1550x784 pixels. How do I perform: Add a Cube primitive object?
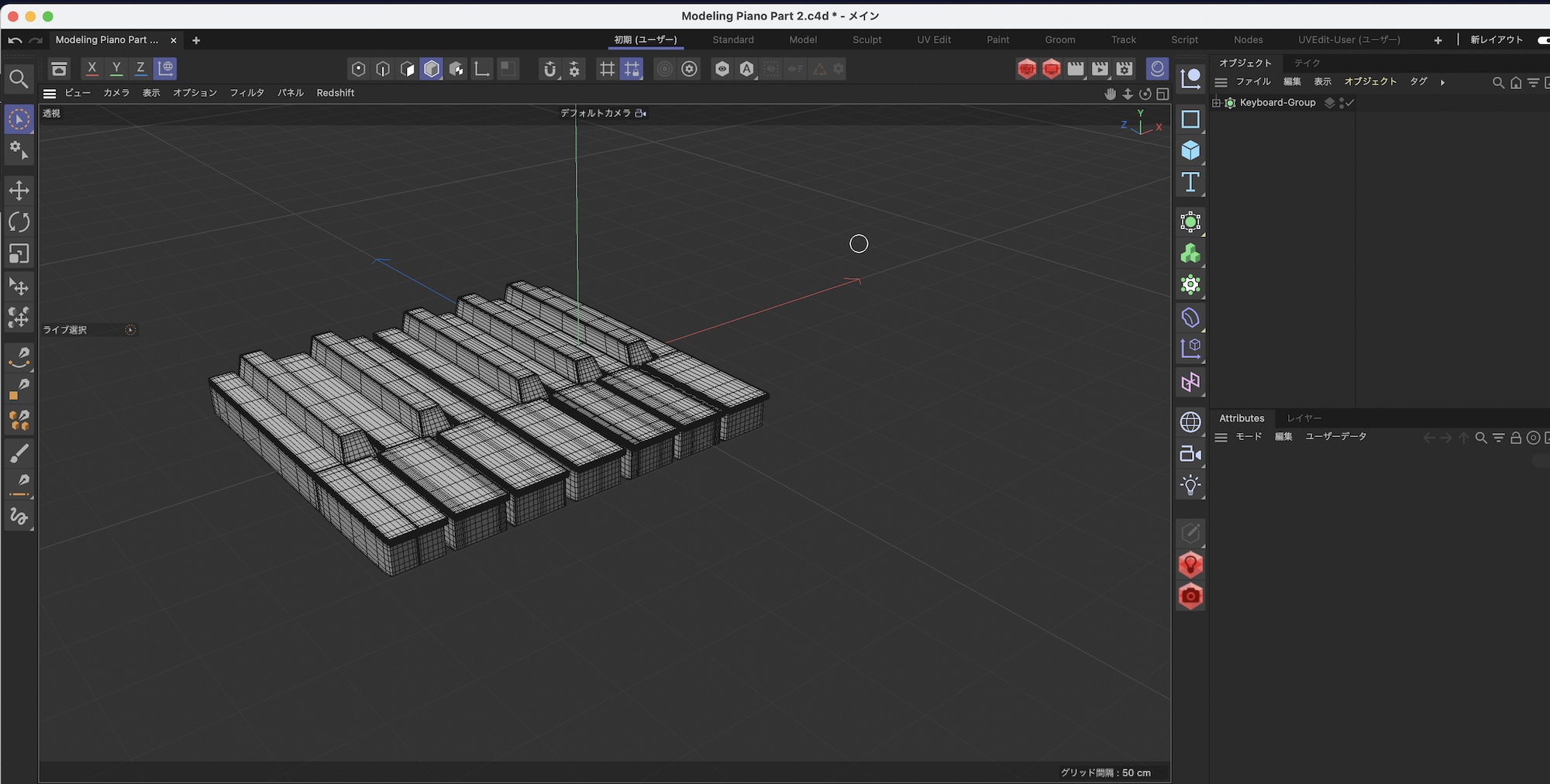[x=1190, y=150]
